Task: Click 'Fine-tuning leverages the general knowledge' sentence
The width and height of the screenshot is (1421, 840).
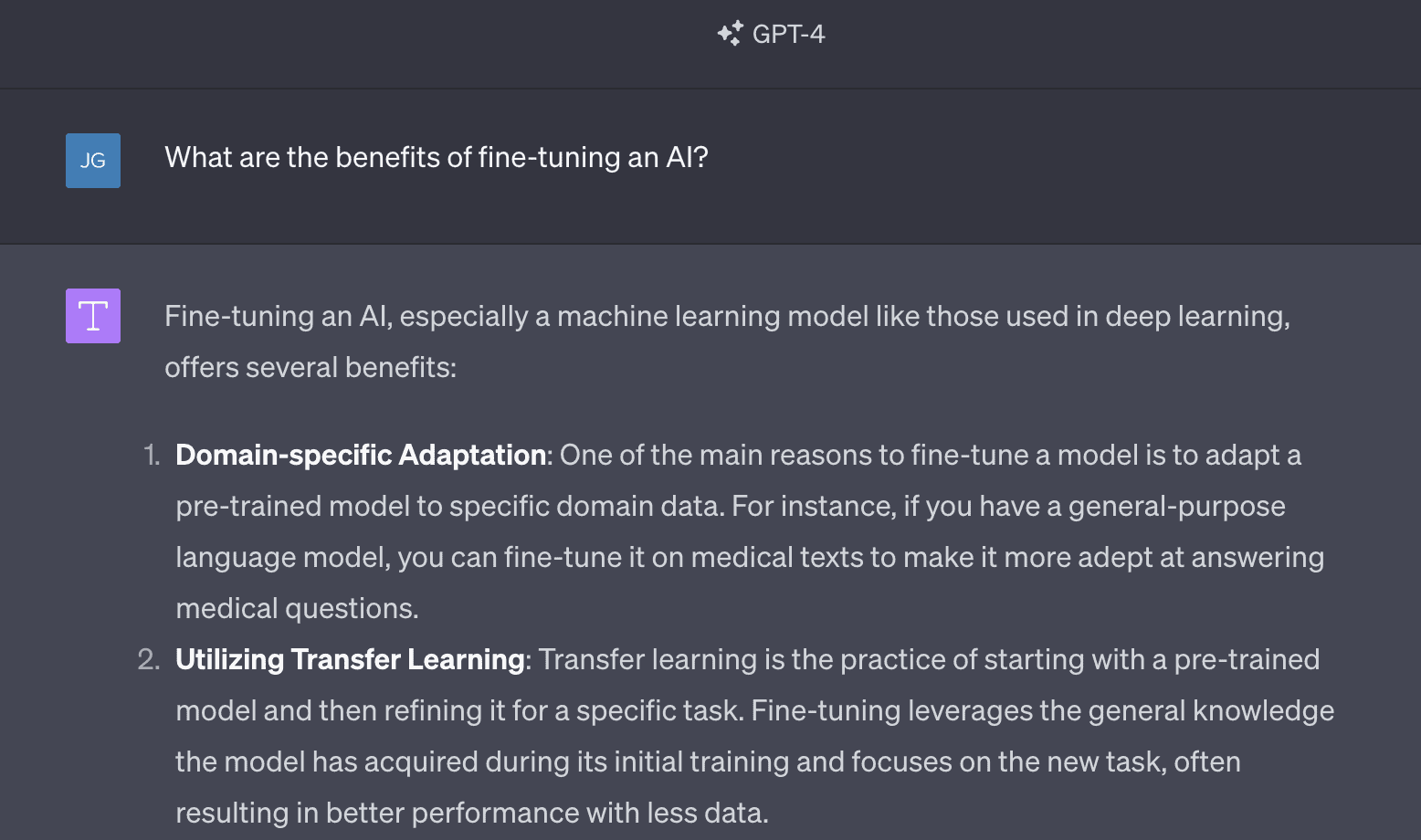Action: point(1043,710)
